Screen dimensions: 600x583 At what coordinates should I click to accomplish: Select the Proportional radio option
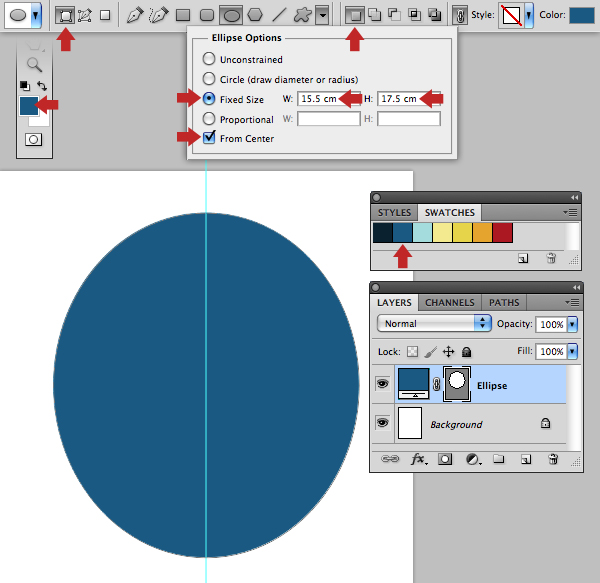(209, 119)
